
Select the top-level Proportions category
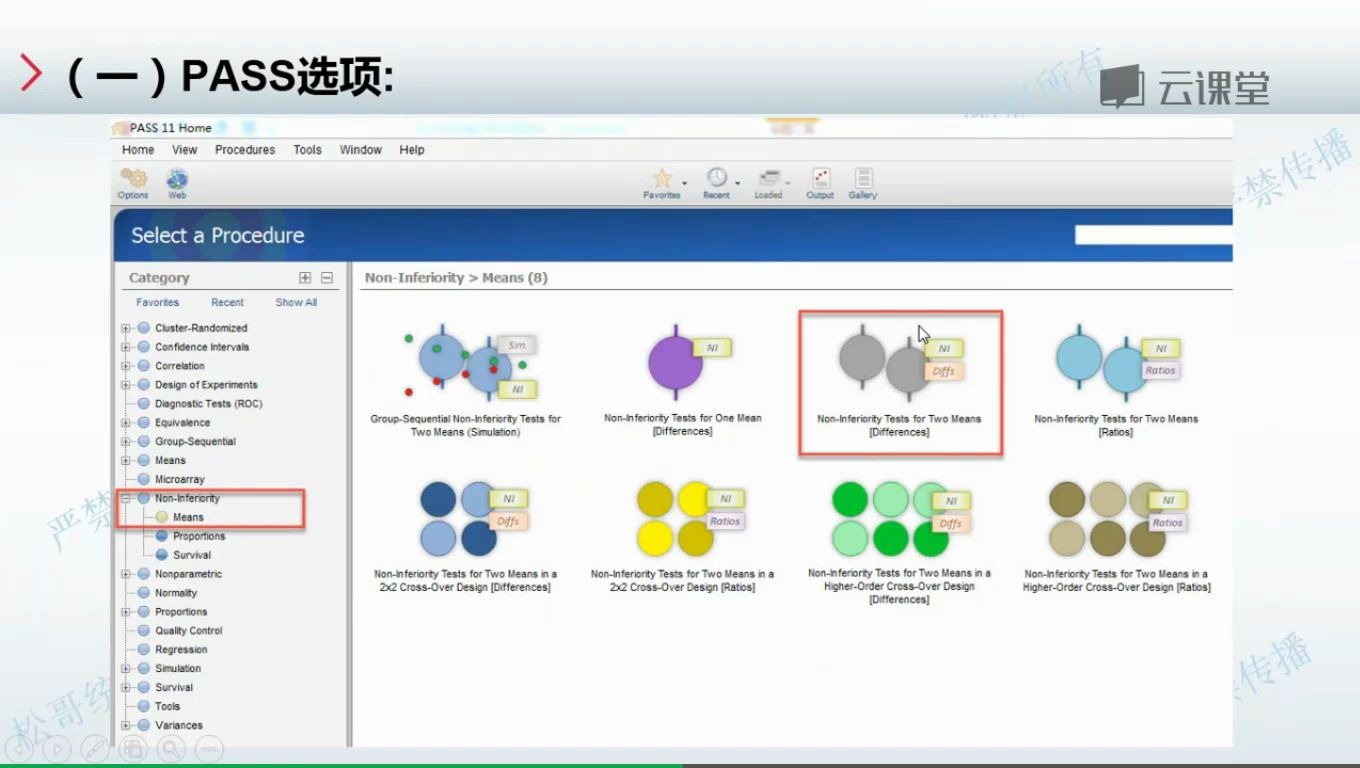(x=181, y=612)
